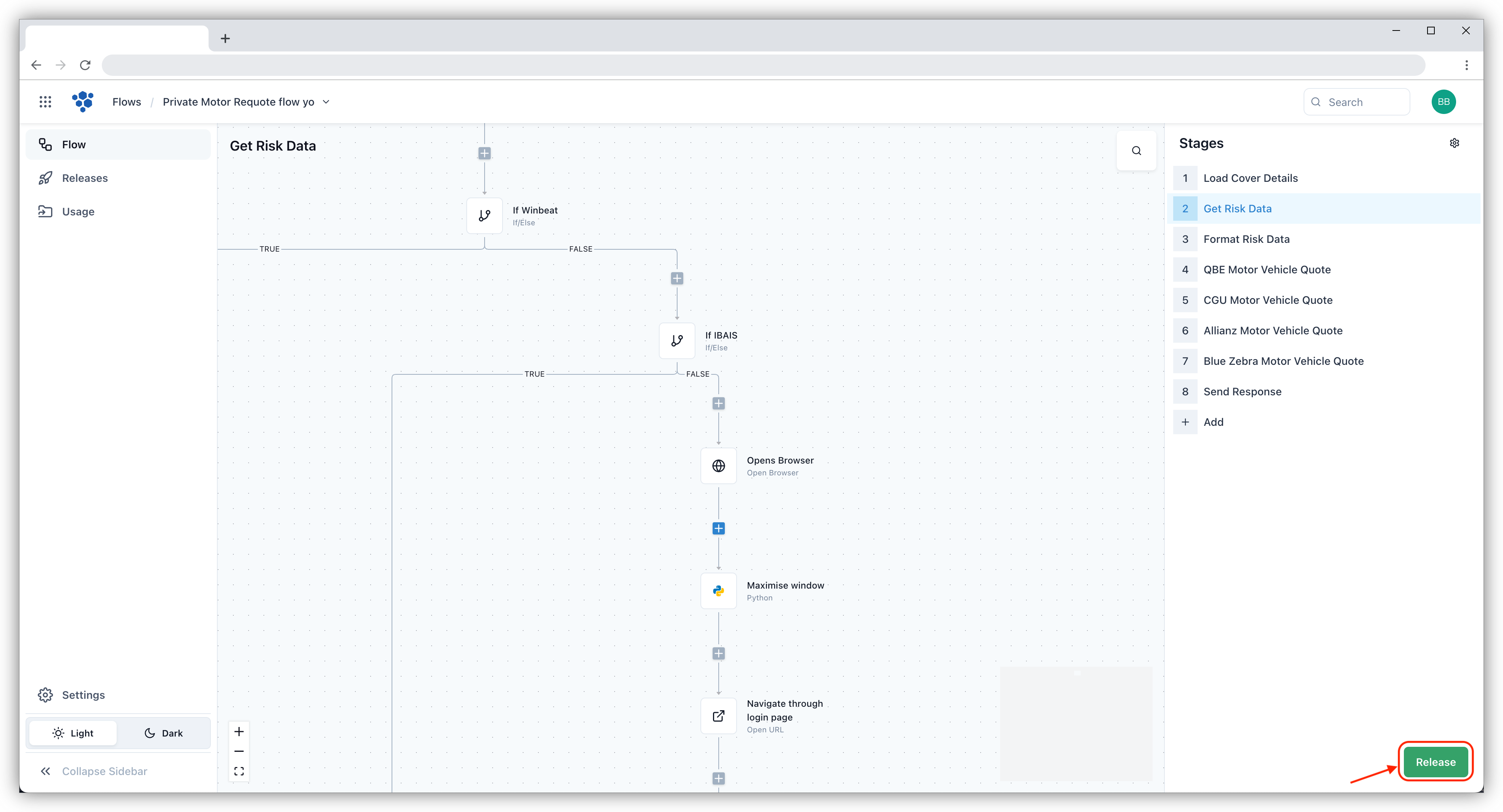
Task: Open browser three-dot menu
Action: click(1466, 65)
